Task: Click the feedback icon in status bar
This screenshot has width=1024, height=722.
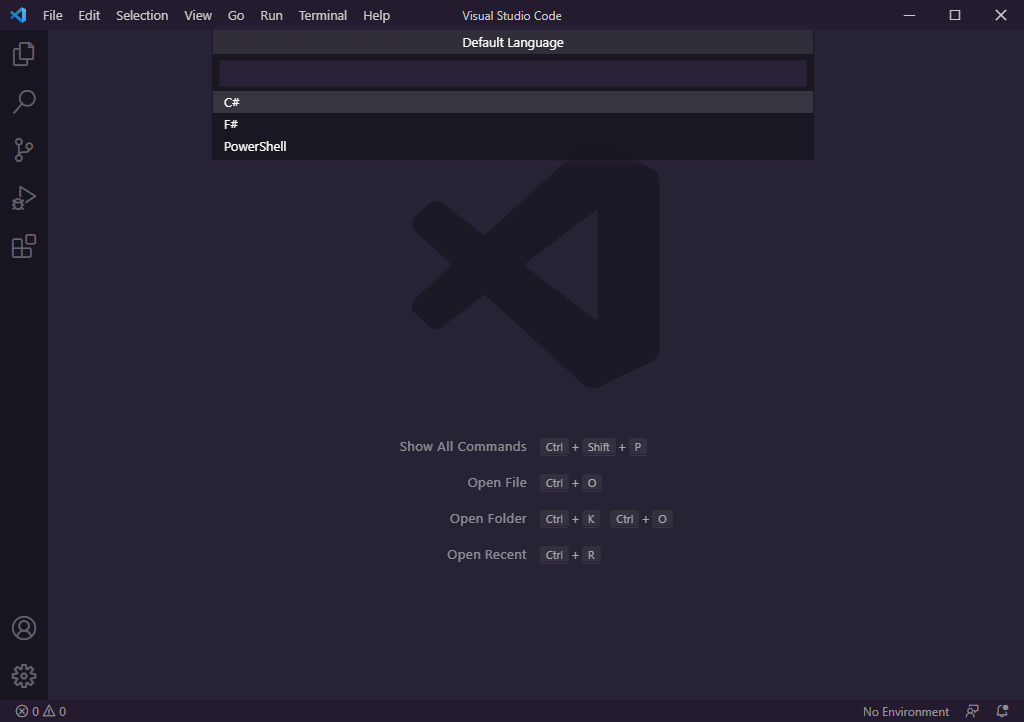Action: (x=972, y=711)
